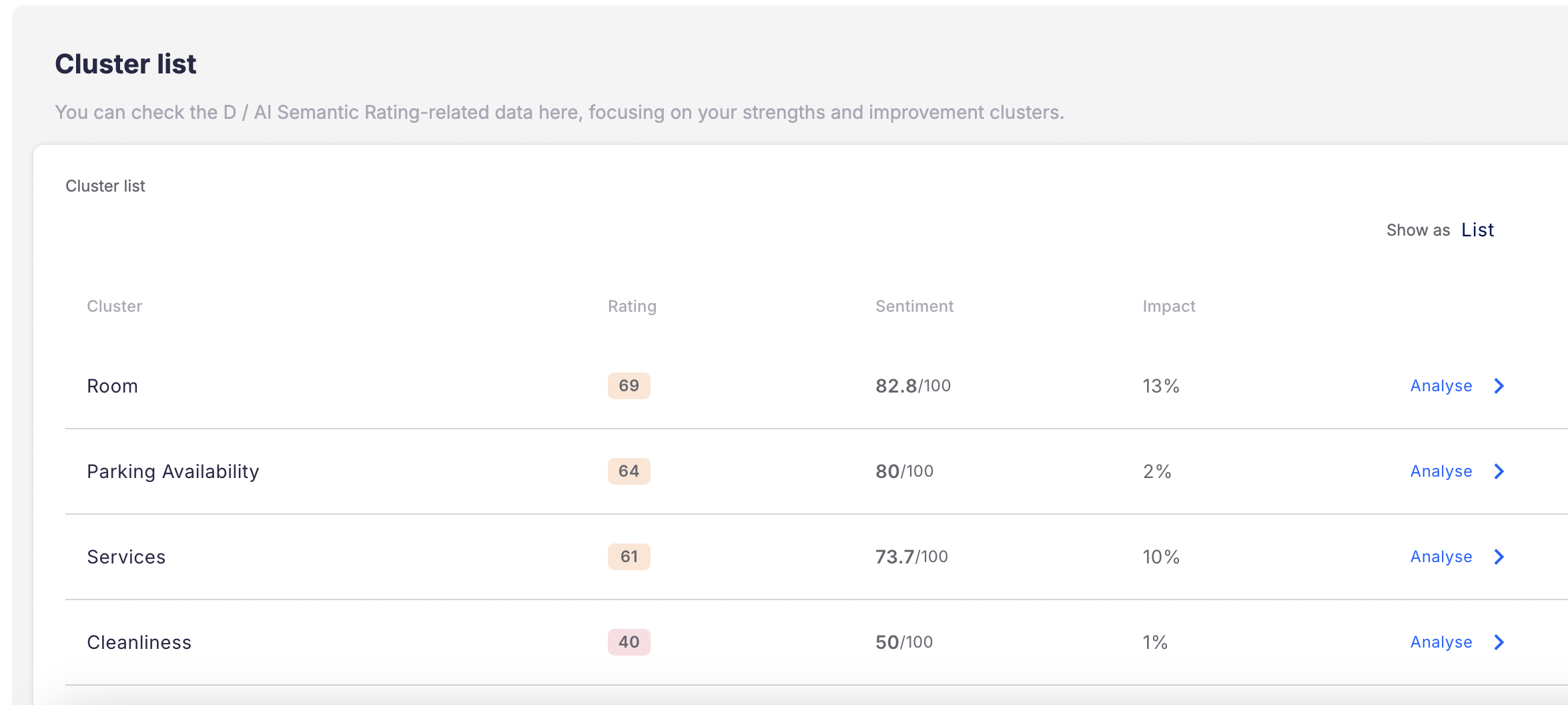Sort by the Sentiment column header
The width and height of the screenshot is (1568, 705).
click(x=914, y=306)
